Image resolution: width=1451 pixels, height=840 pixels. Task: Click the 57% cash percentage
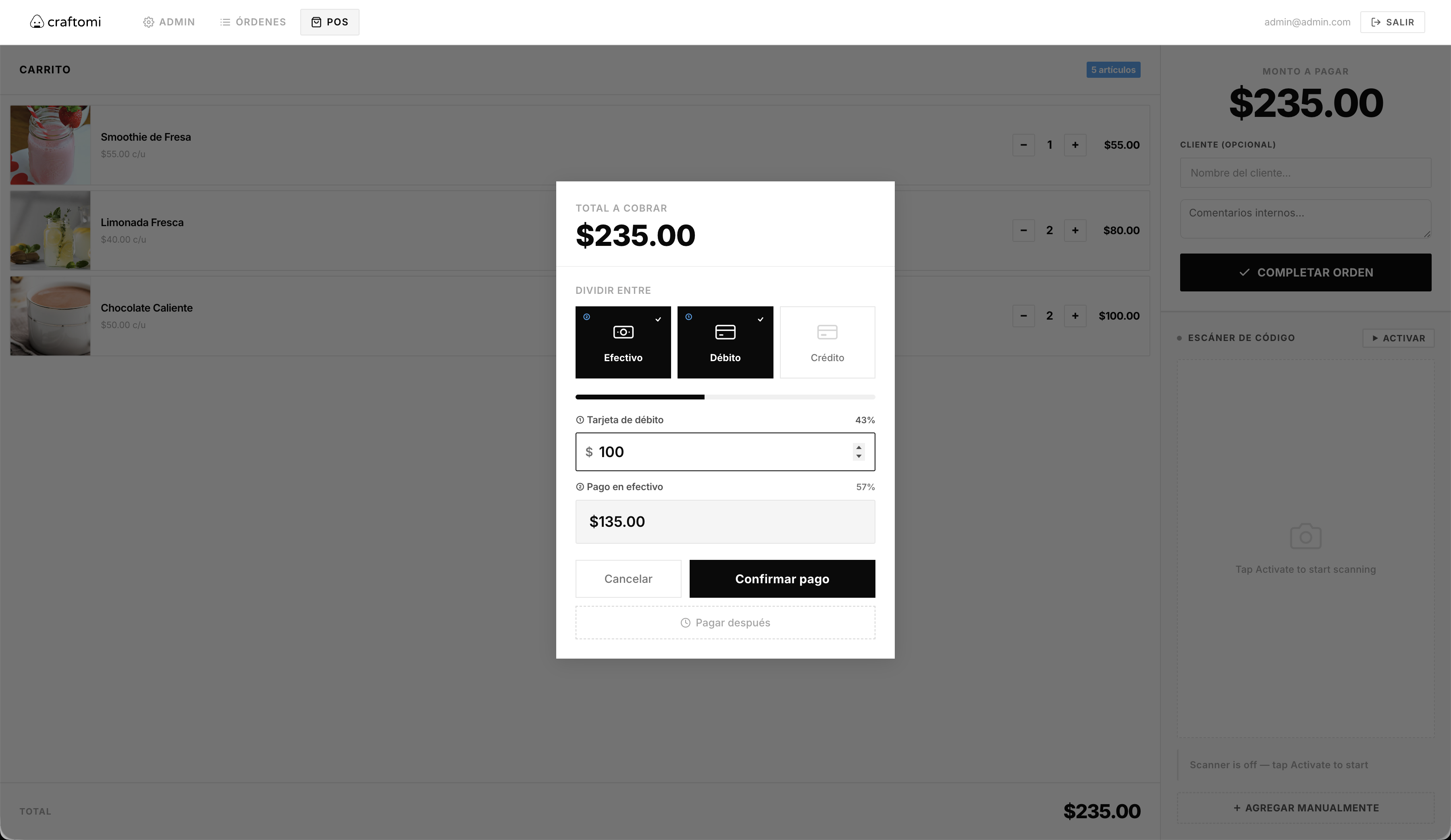865,487
